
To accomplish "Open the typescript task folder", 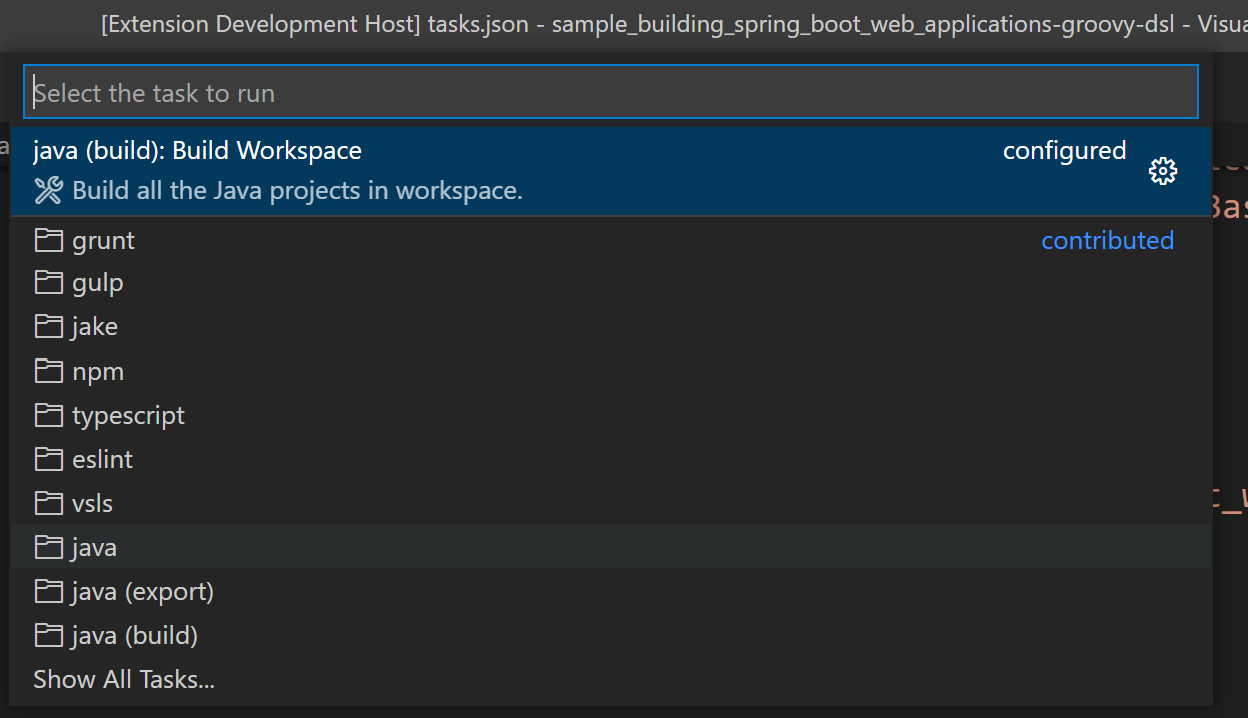I will coord(610,415).
